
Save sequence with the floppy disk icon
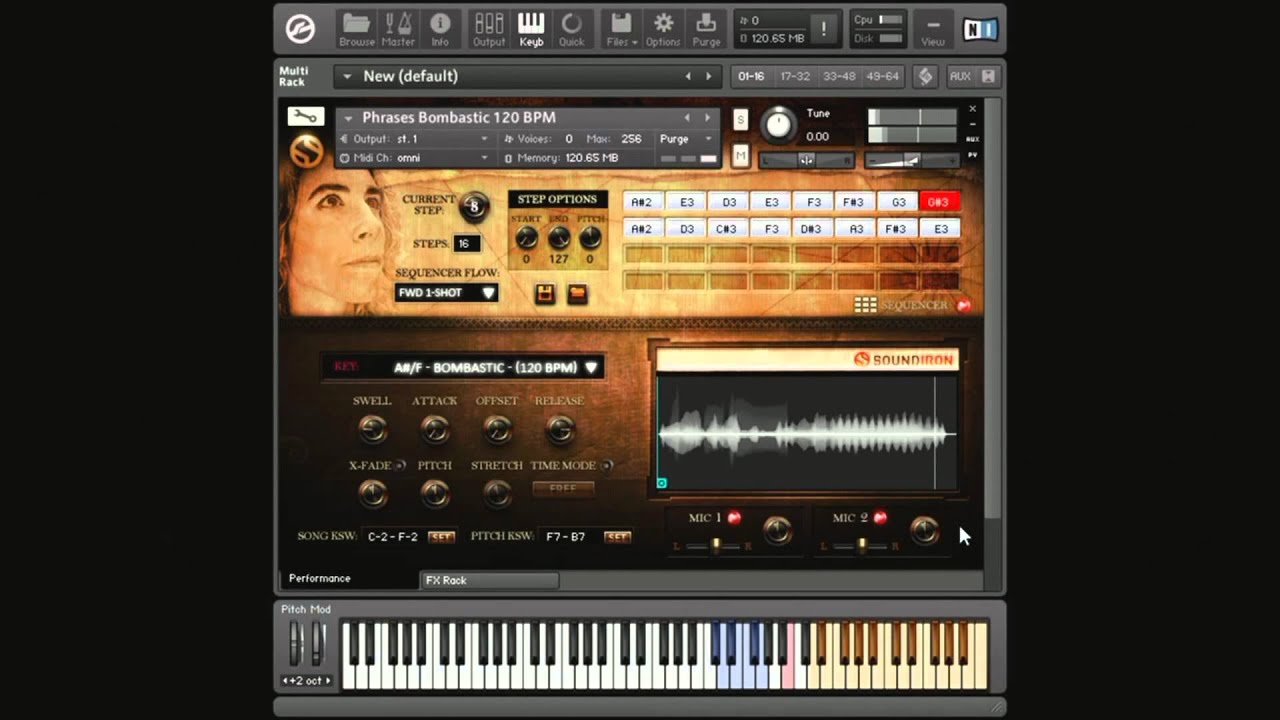pyautogui.click(x=545, y=293)
